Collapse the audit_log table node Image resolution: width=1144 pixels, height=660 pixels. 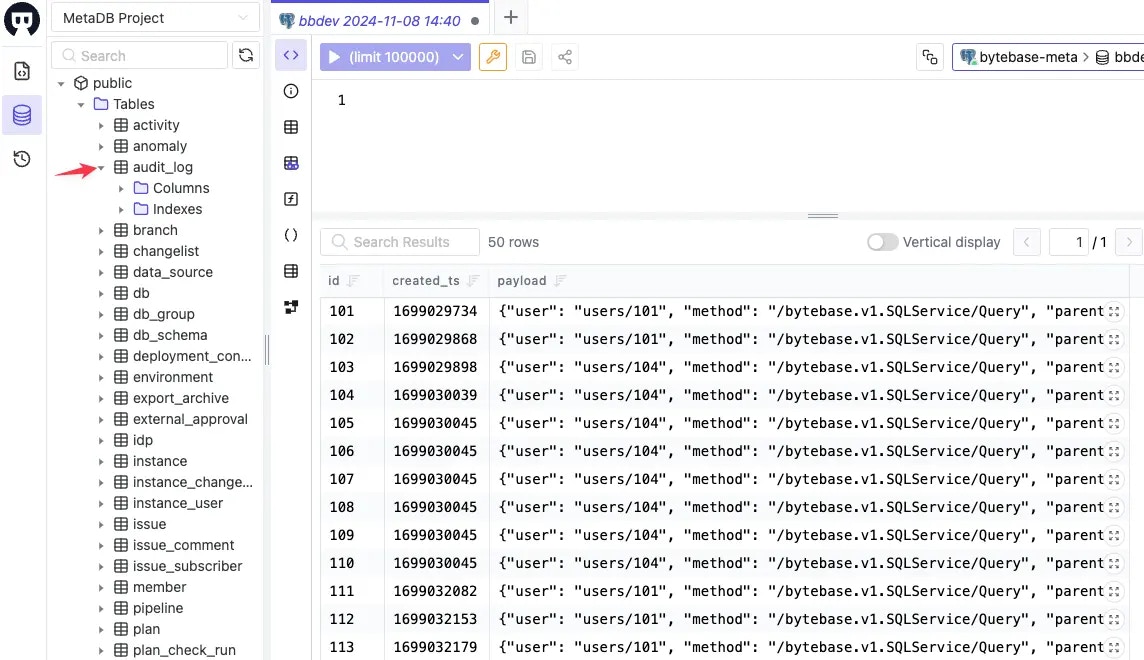[x=100, y=167]
